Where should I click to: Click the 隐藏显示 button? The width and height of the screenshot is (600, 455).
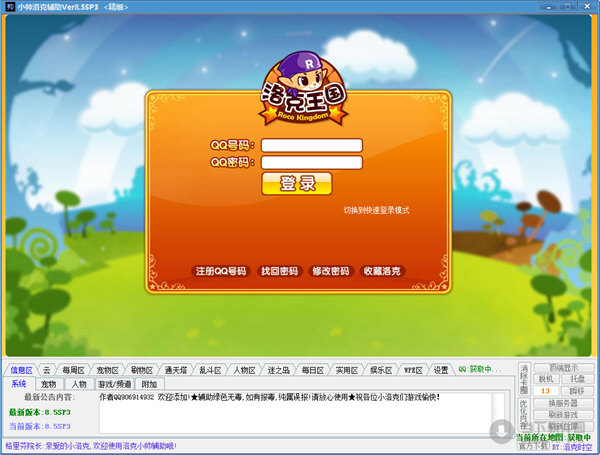563,368
